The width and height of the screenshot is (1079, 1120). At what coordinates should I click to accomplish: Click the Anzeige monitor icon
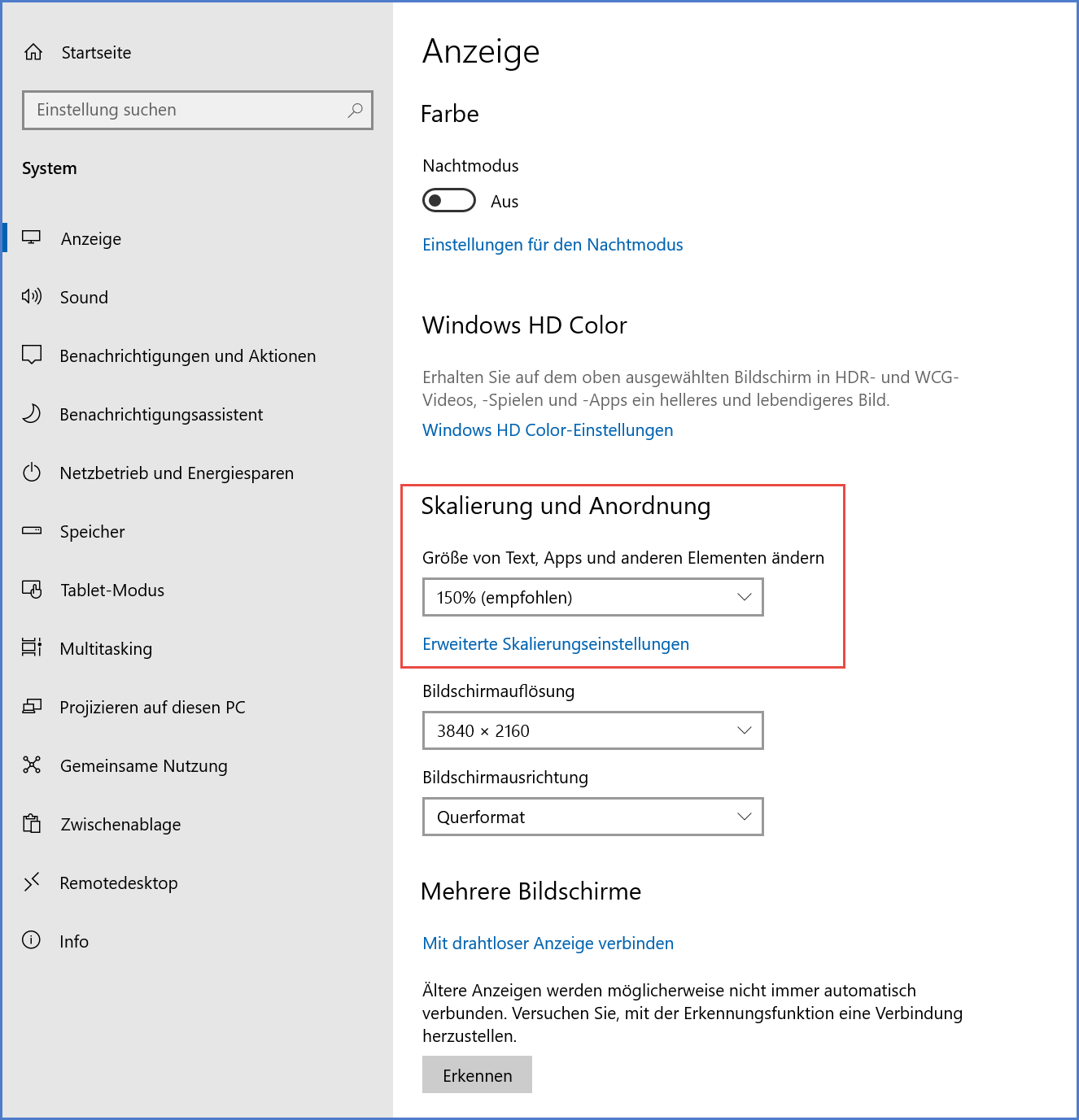point(32,238)
